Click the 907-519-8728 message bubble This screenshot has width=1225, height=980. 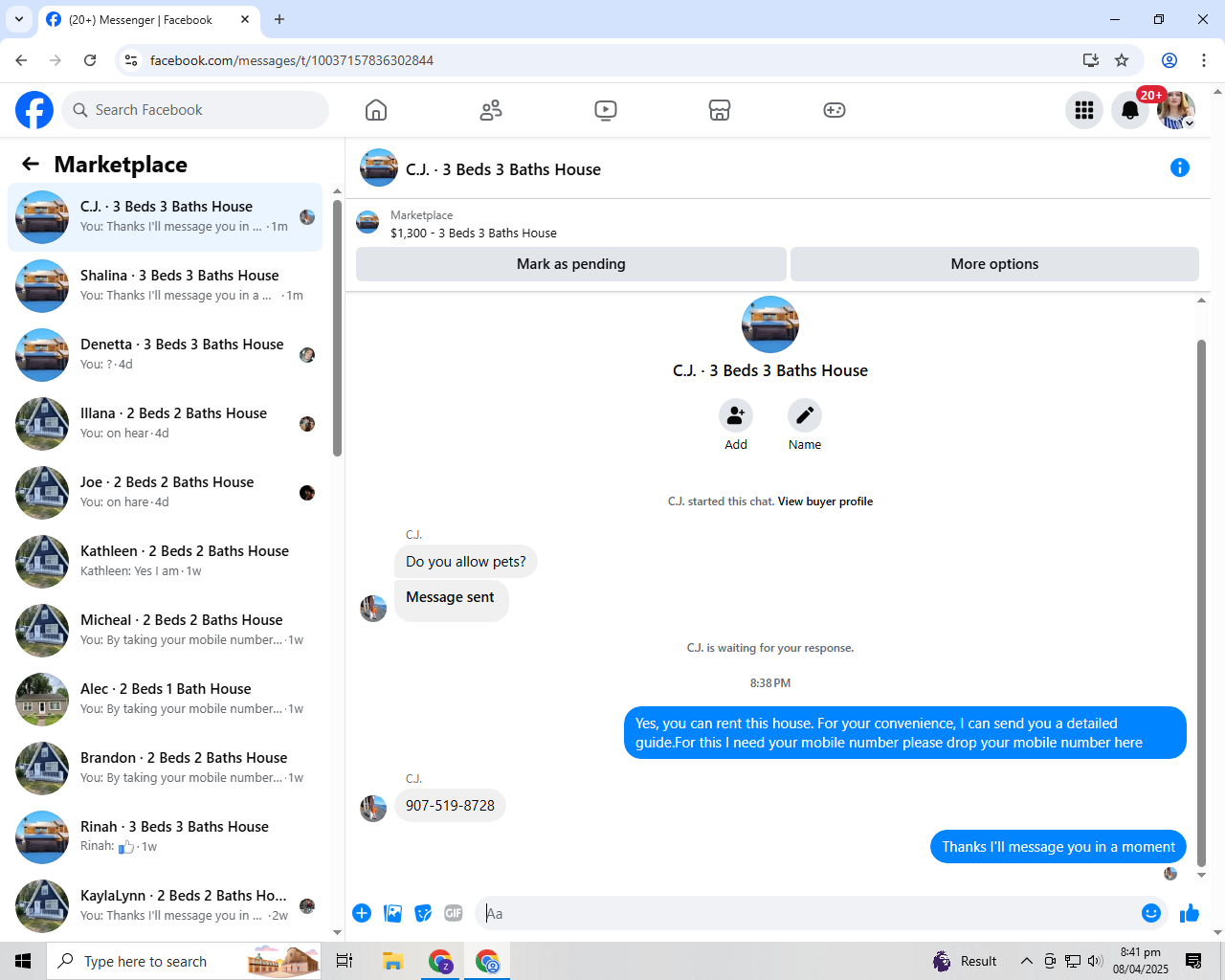pos(450,806)
